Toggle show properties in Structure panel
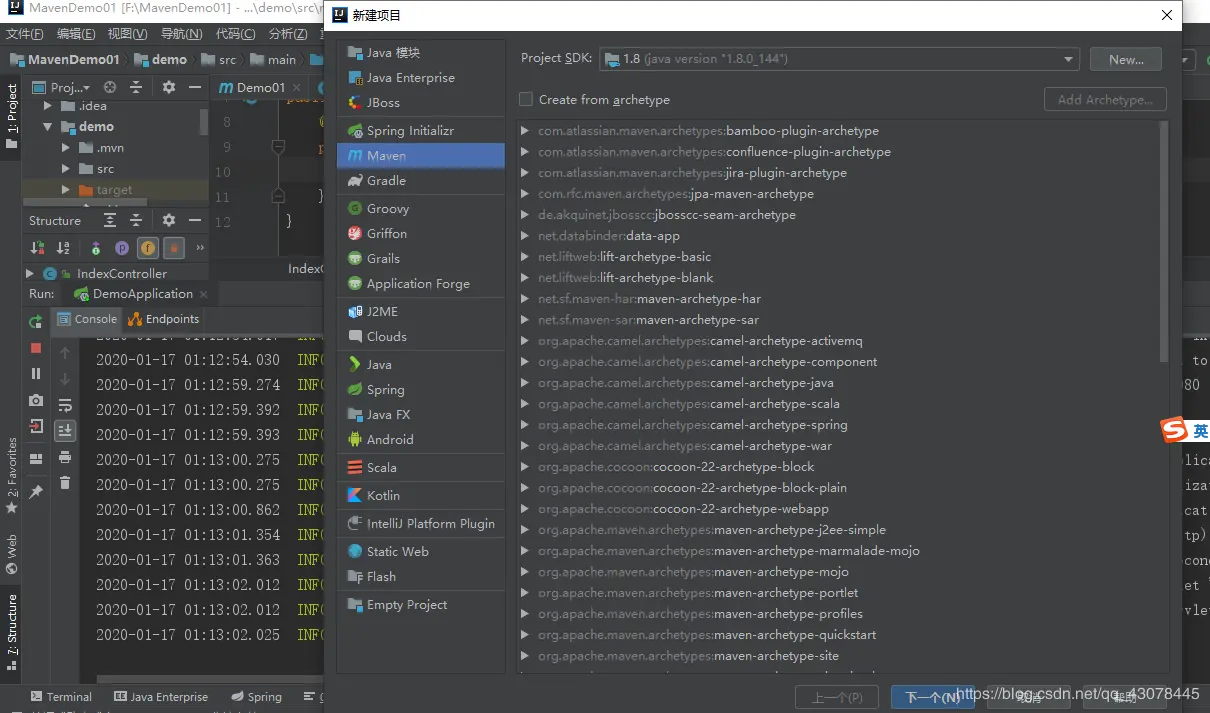 point(121,248)
